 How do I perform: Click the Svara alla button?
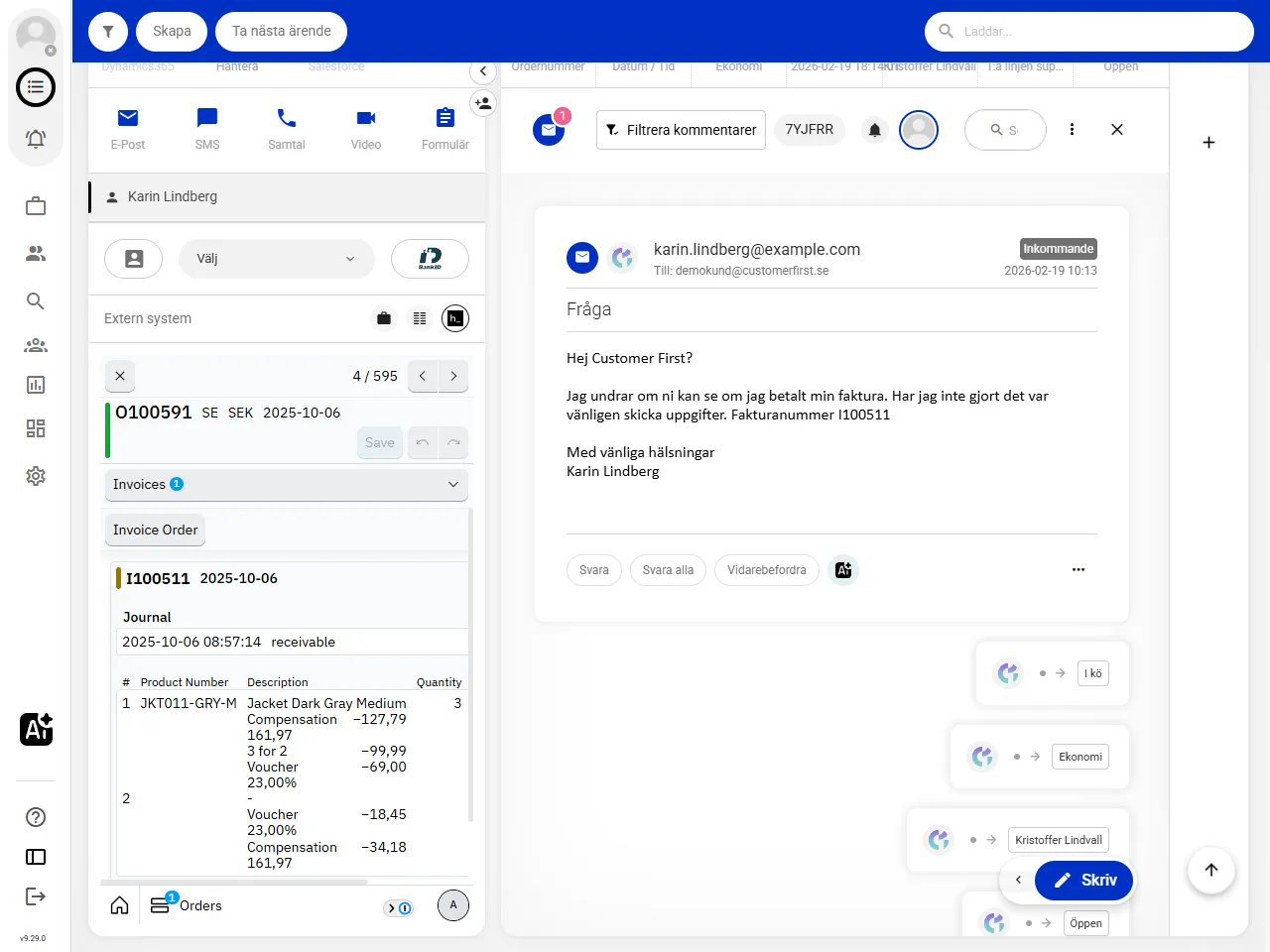(x=668, y=570)
